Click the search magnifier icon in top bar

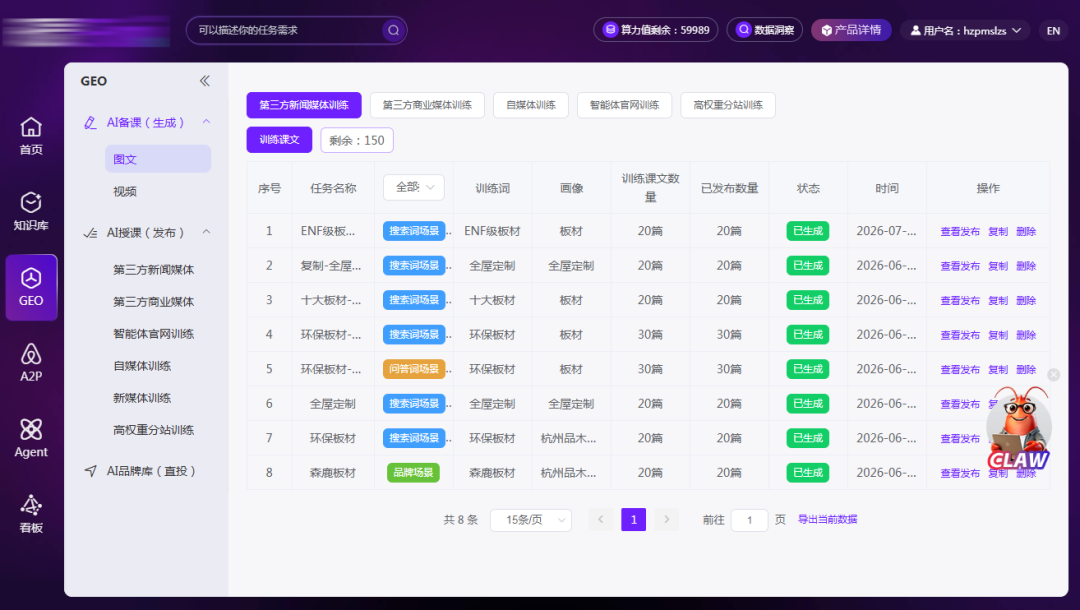[393, 30]
